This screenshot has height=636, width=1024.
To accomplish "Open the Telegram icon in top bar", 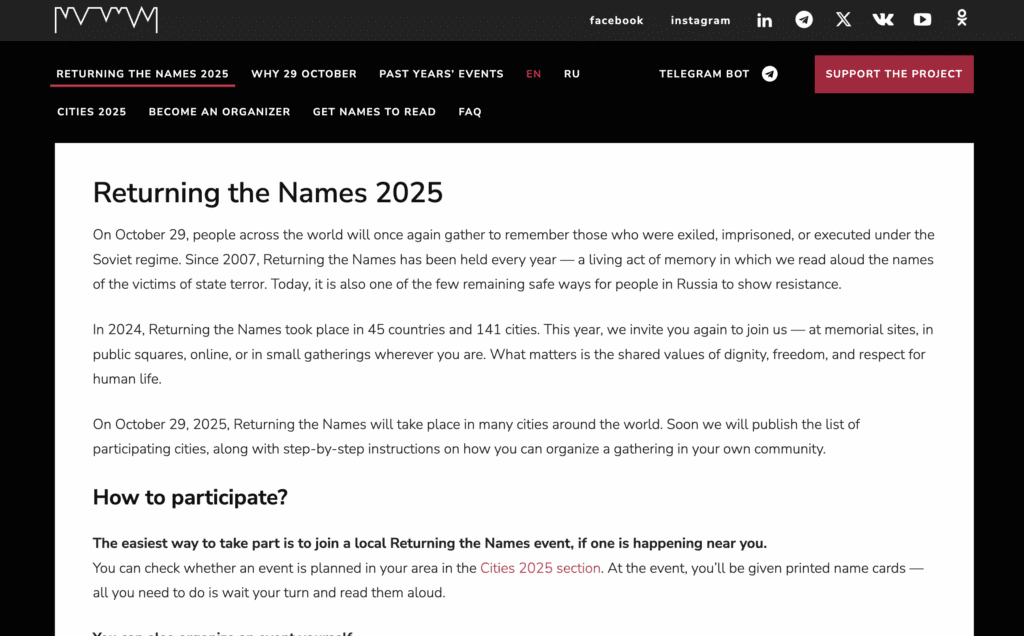I will pyautogui.click(x=804, y=20).
